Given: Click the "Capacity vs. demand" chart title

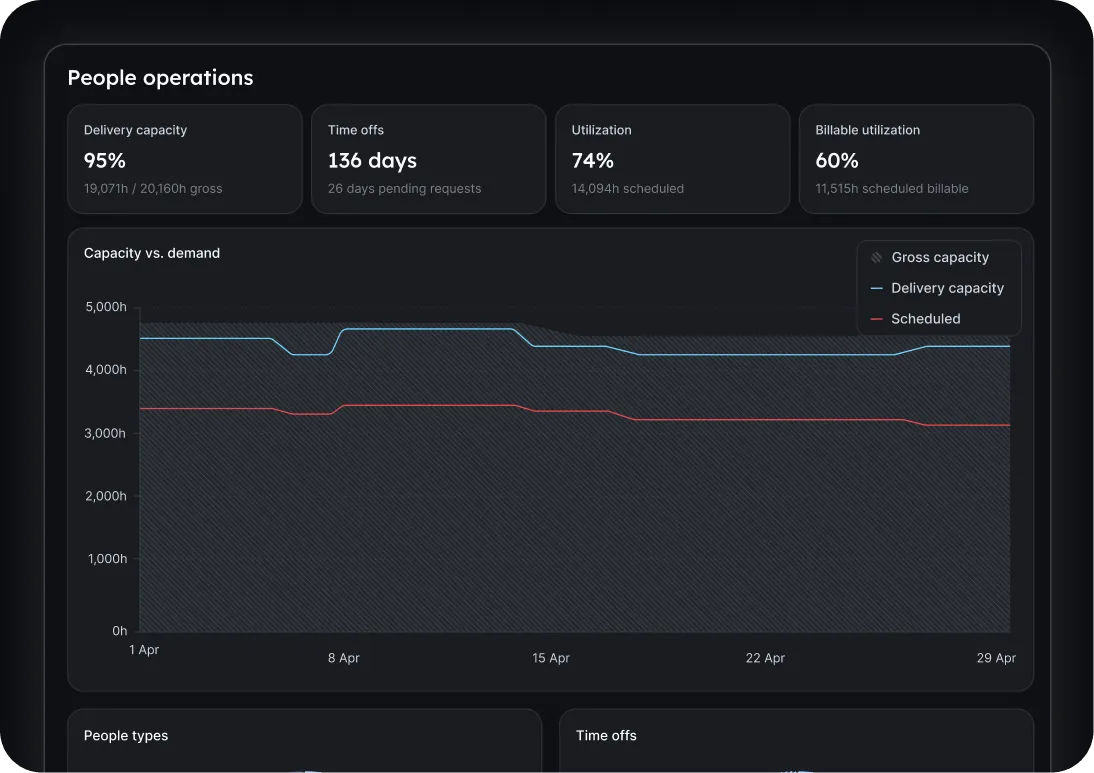Looking at the screenshot, I should tap(152, 253).
